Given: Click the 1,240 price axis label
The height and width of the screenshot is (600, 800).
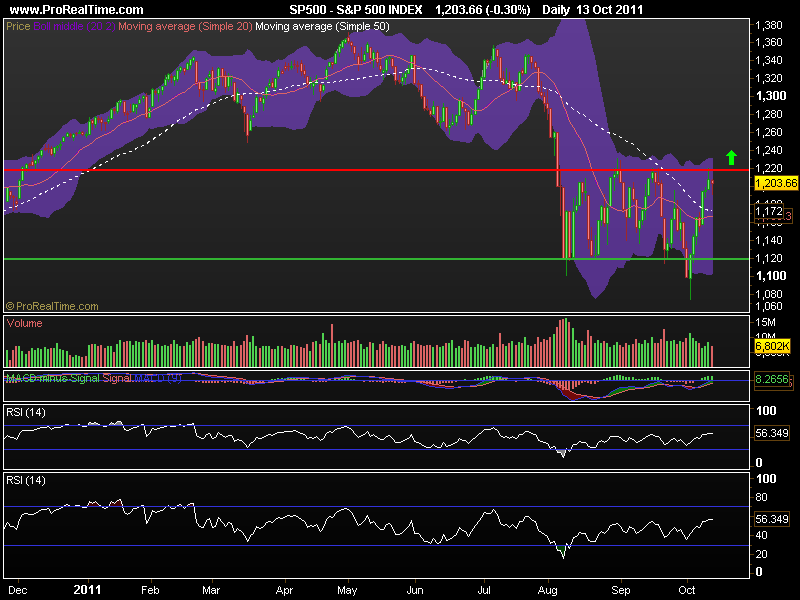Looking at the screenshot, I should 769,150.
